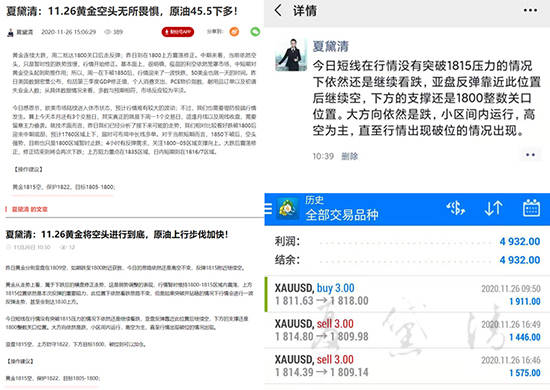This screenshot has width=550, height=390.
Task: Open the two-dot comment button beside 10:39 post
Action: tap(530, 155)
